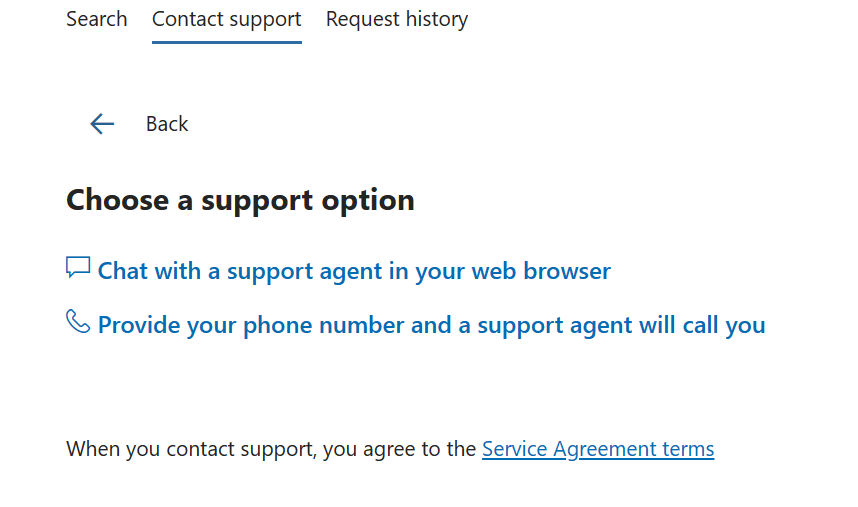
Task: Click the 'When you contact support' text
Action: 191,449
